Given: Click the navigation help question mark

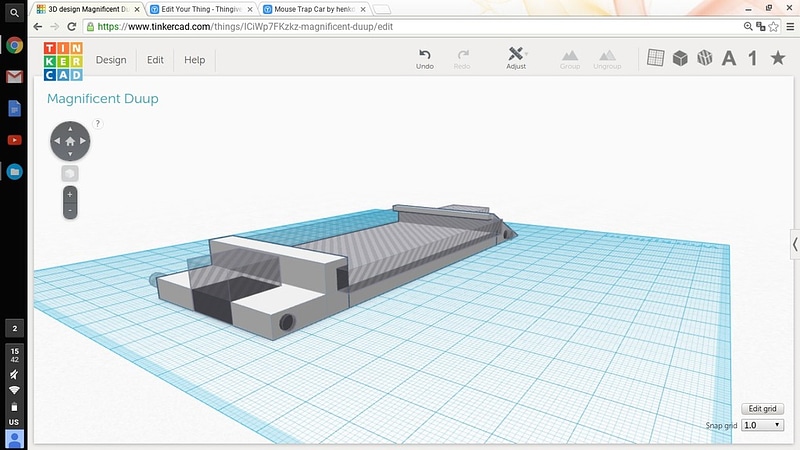Looking at the screenshot, I should 97,124.
